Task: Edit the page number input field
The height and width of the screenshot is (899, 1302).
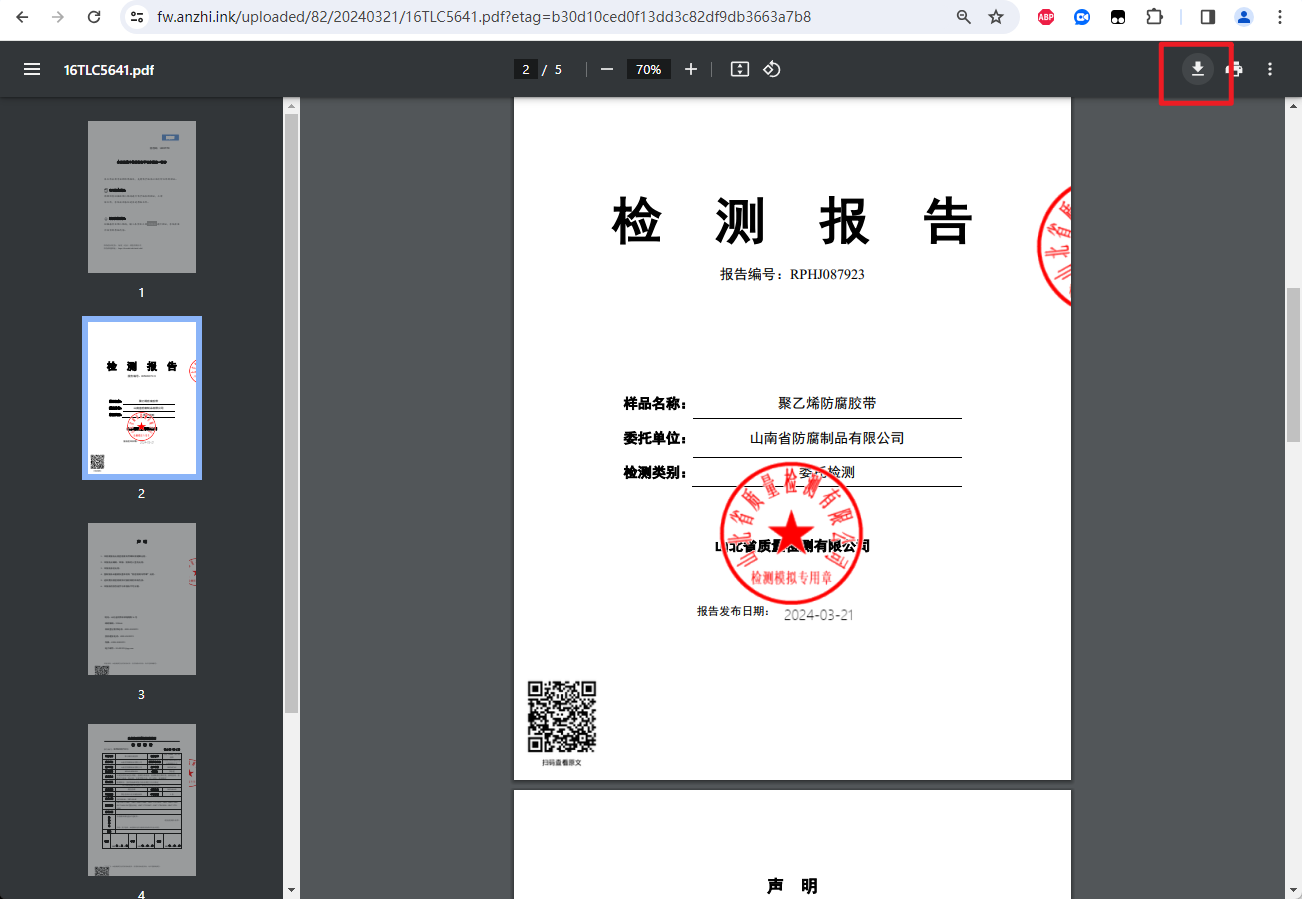Action: coord(525,69)
